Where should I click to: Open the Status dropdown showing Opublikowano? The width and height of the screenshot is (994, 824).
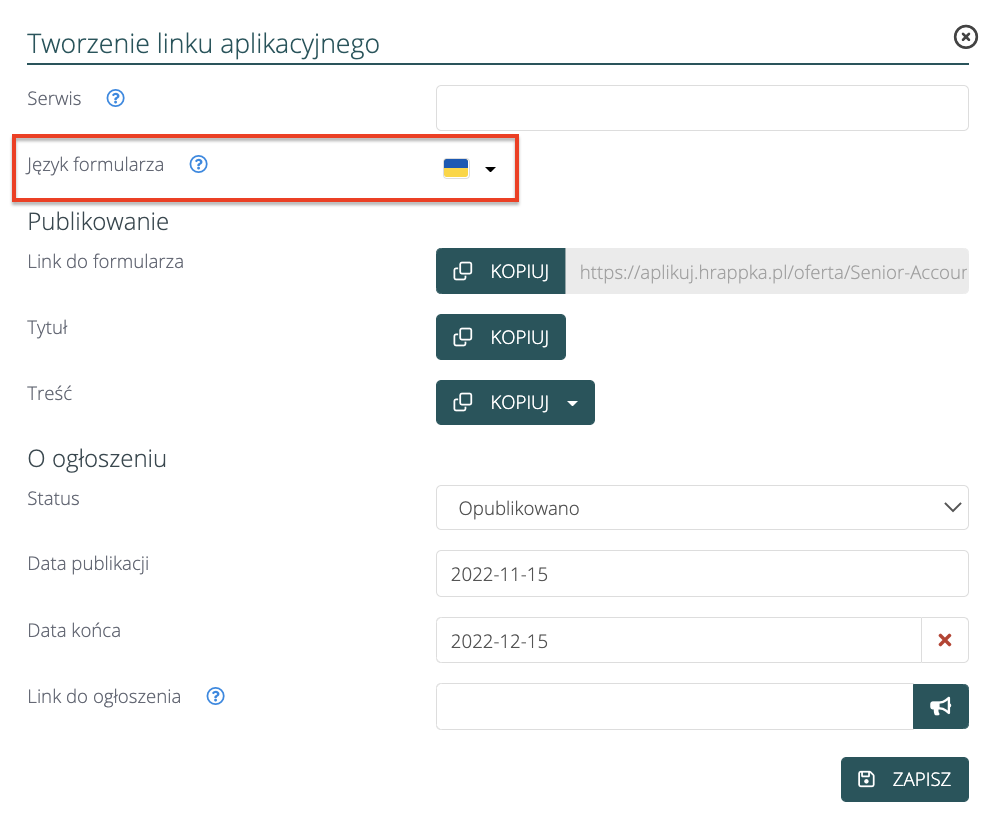click(x=702, y=508)
